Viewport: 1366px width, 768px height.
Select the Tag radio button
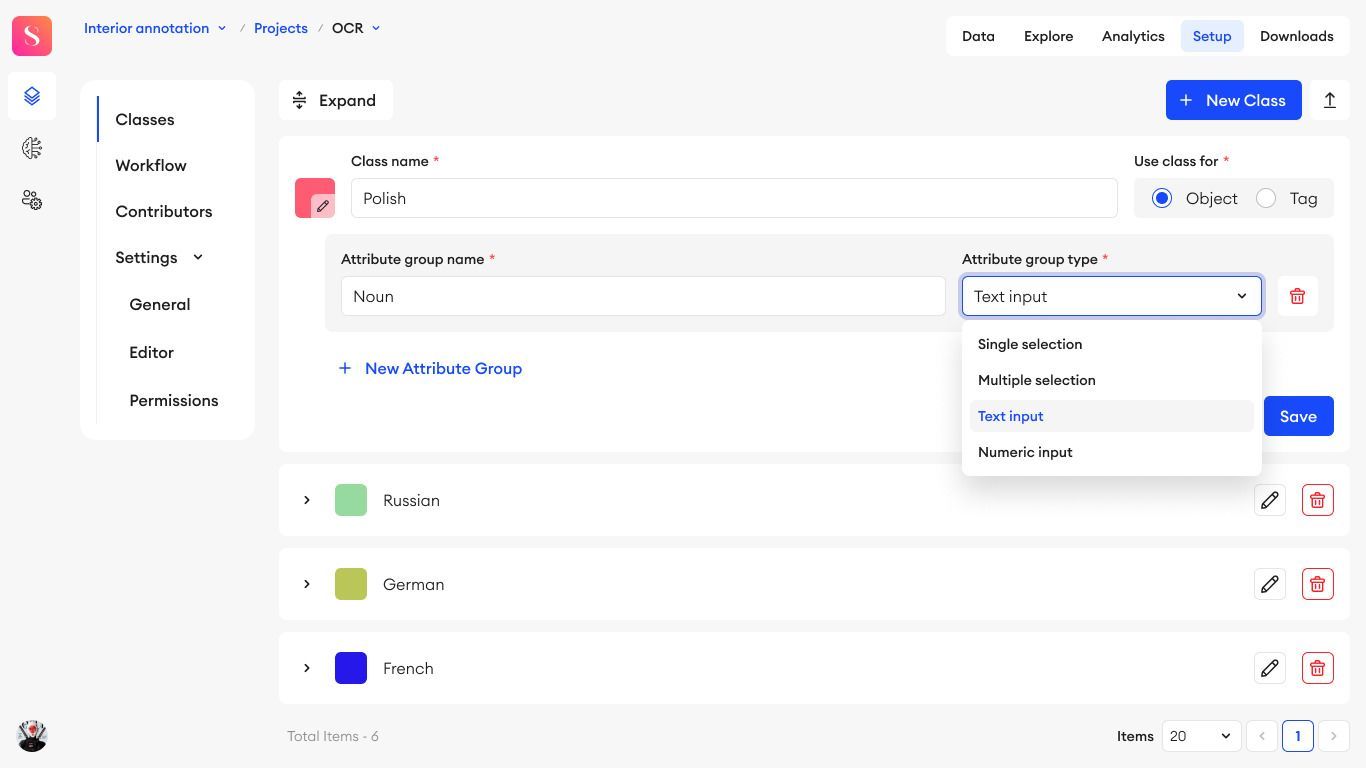click(x=1266, y=198)
